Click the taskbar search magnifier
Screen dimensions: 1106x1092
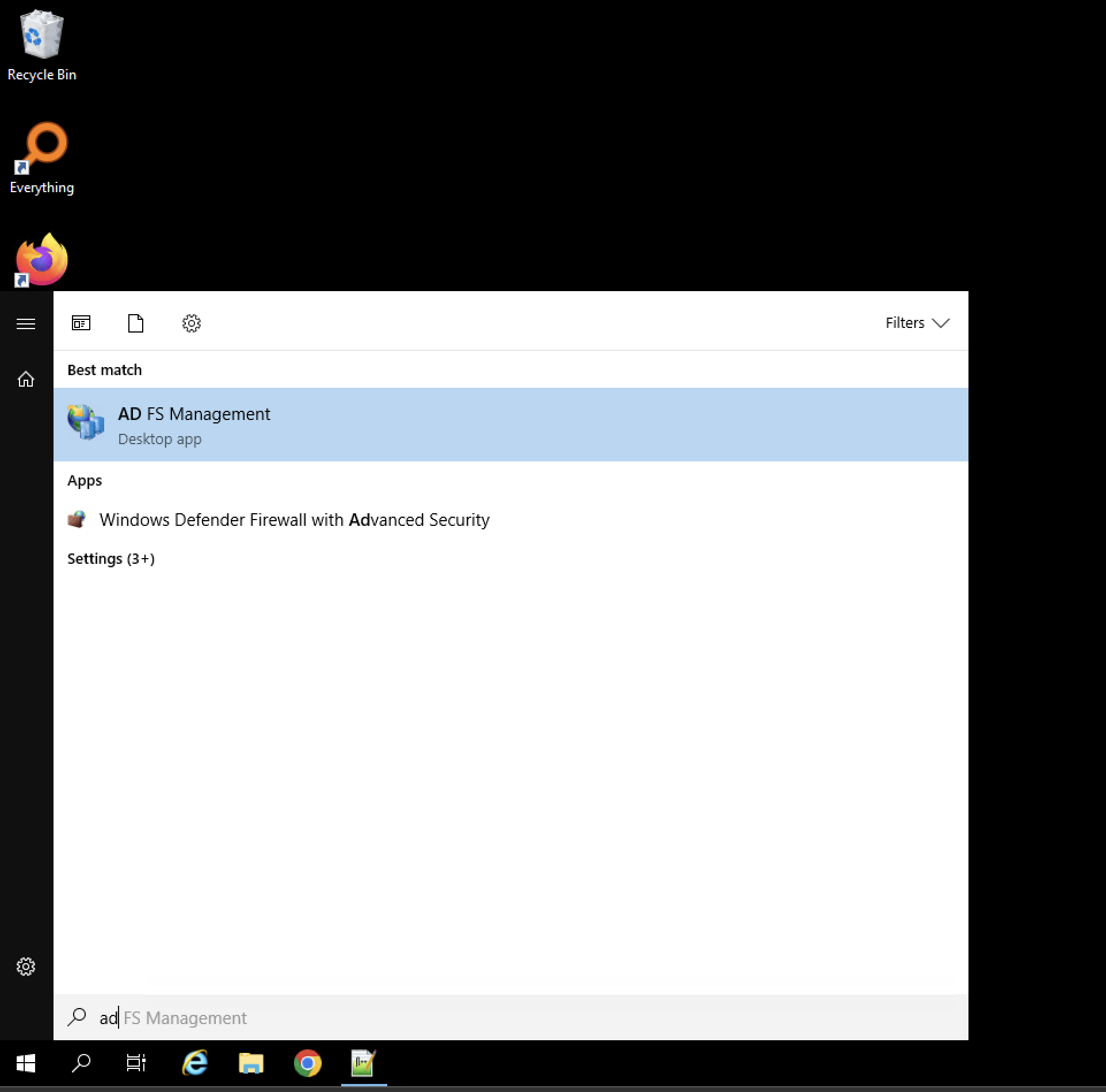[x=81, y=1063]
